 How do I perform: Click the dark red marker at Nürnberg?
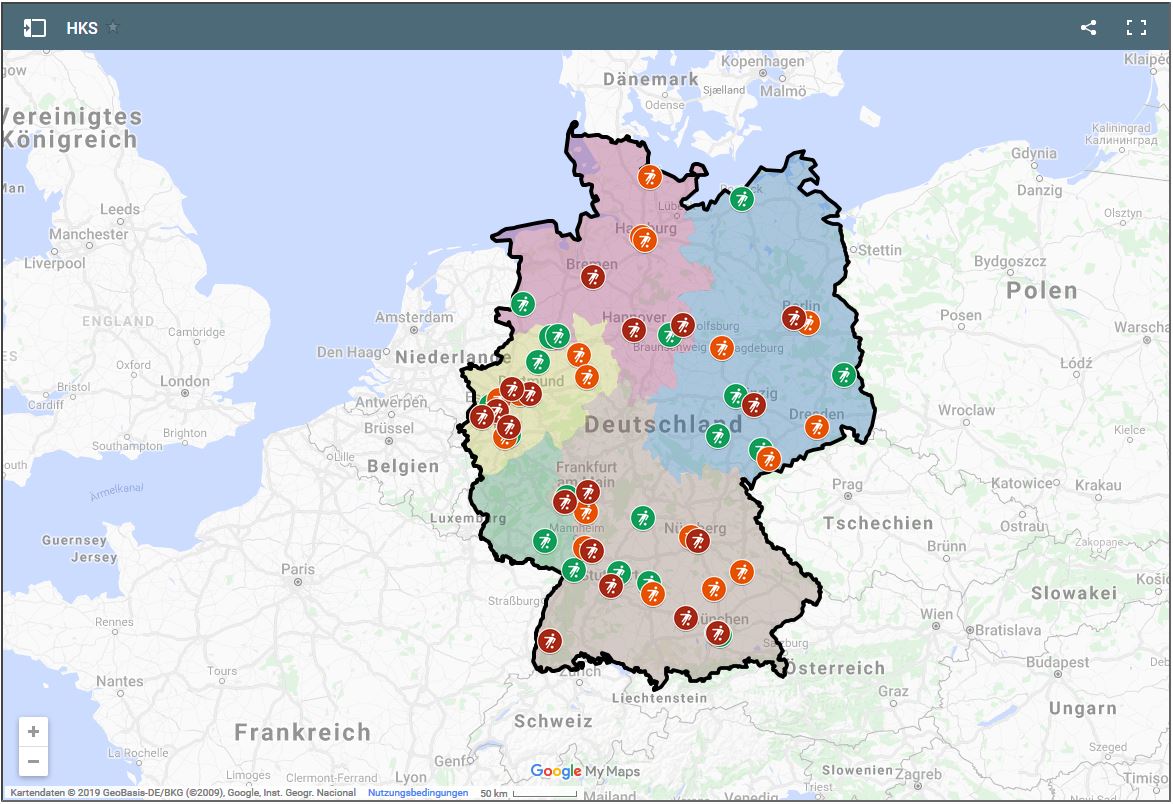[698, 540]
